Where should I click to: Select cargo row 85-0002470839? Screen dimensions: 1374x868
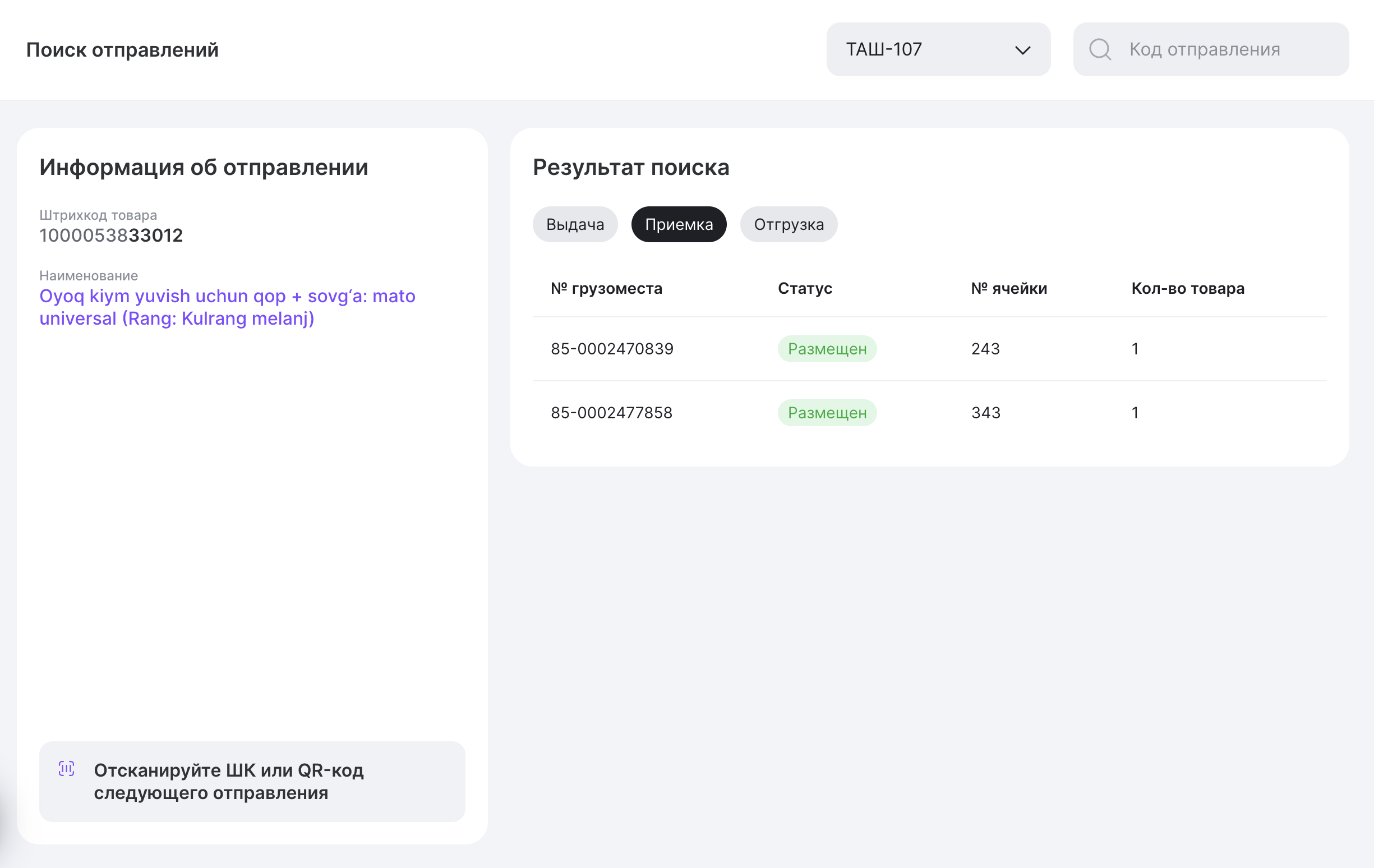(x=612, y=349)
